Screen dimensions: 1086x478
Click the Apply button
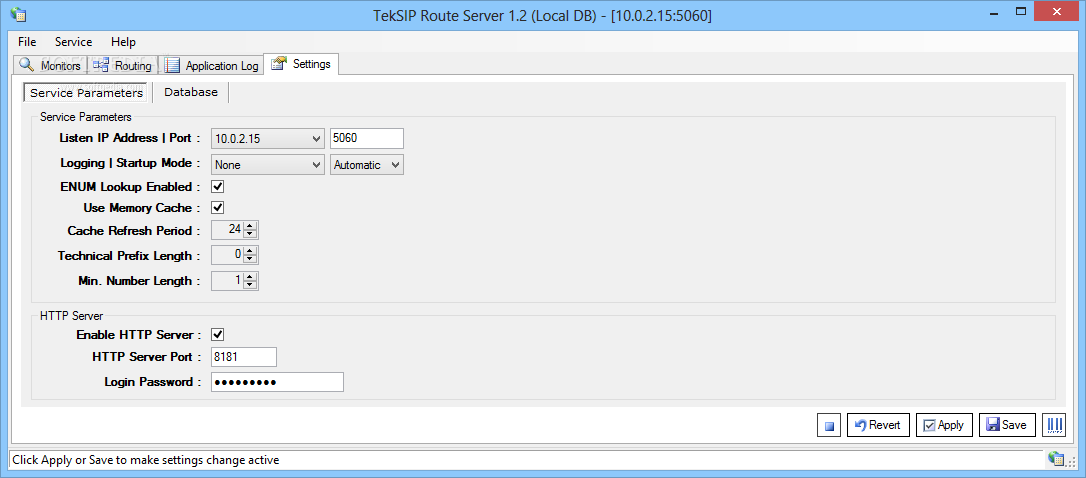point(944,425)
